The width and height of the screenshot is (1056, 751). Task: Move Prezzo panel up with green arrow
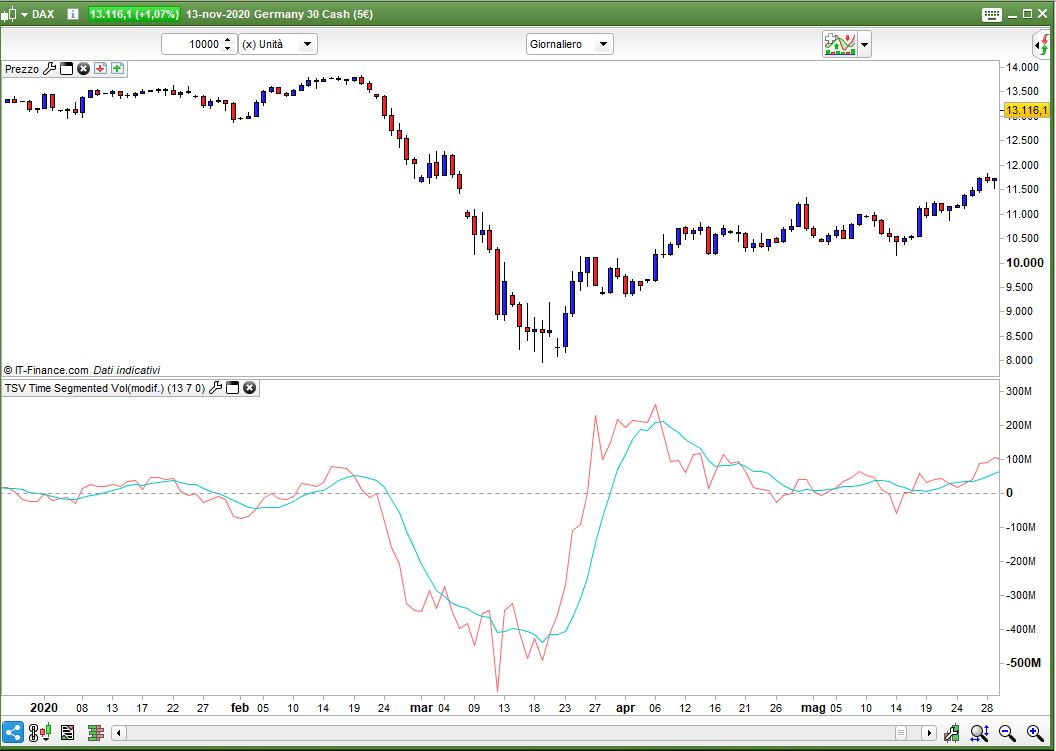pos(117,69)
